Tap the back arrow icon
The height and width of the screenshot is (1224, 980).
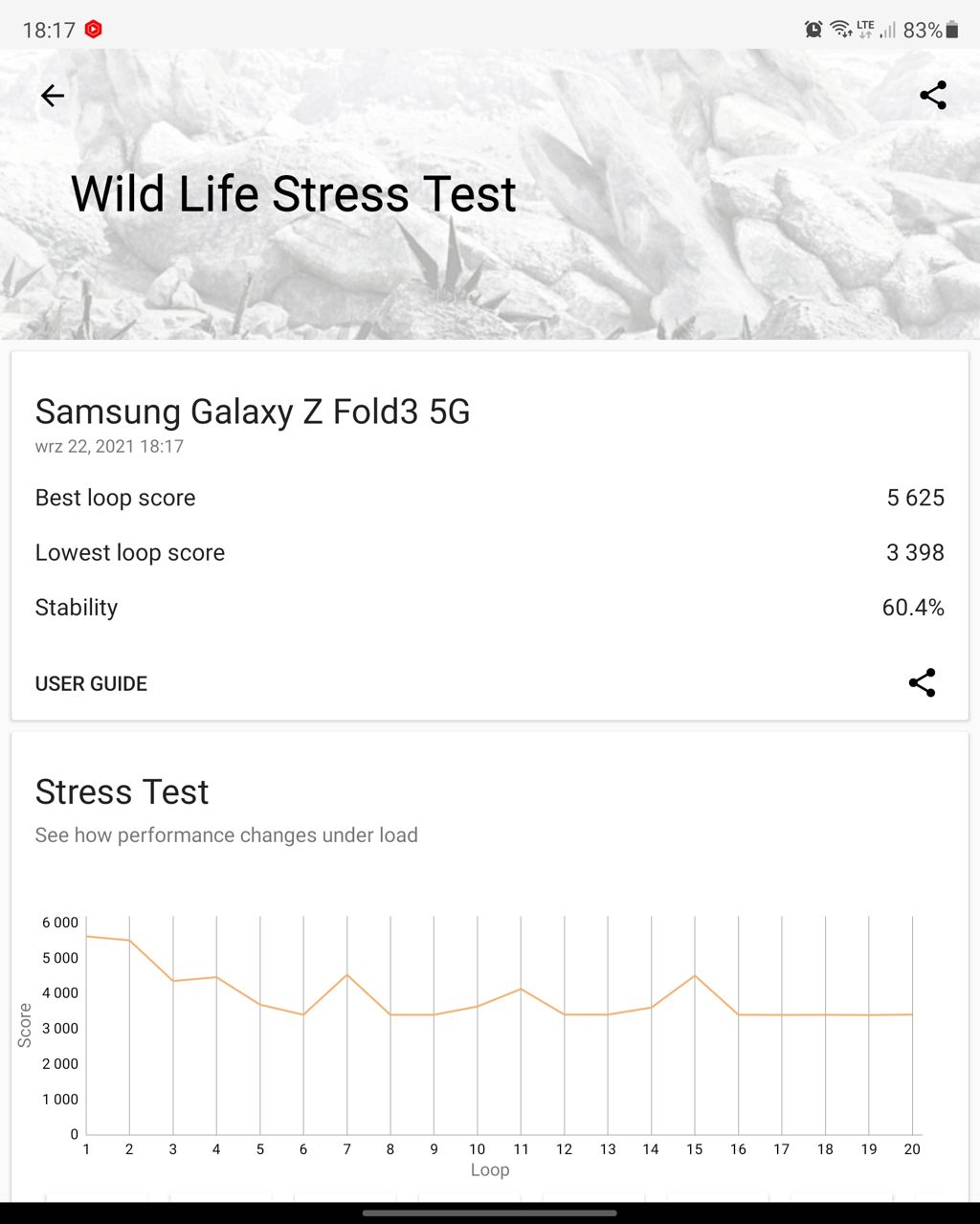coord(53,96)
